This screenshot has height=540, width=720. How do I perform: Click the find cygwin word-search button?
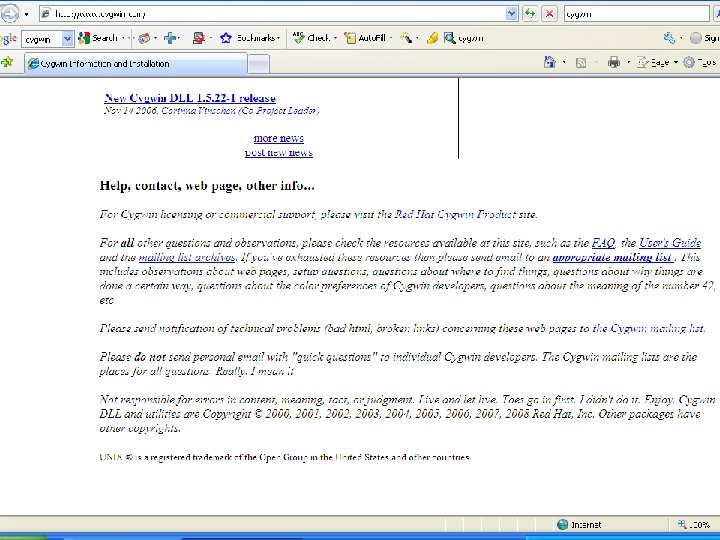464,38
